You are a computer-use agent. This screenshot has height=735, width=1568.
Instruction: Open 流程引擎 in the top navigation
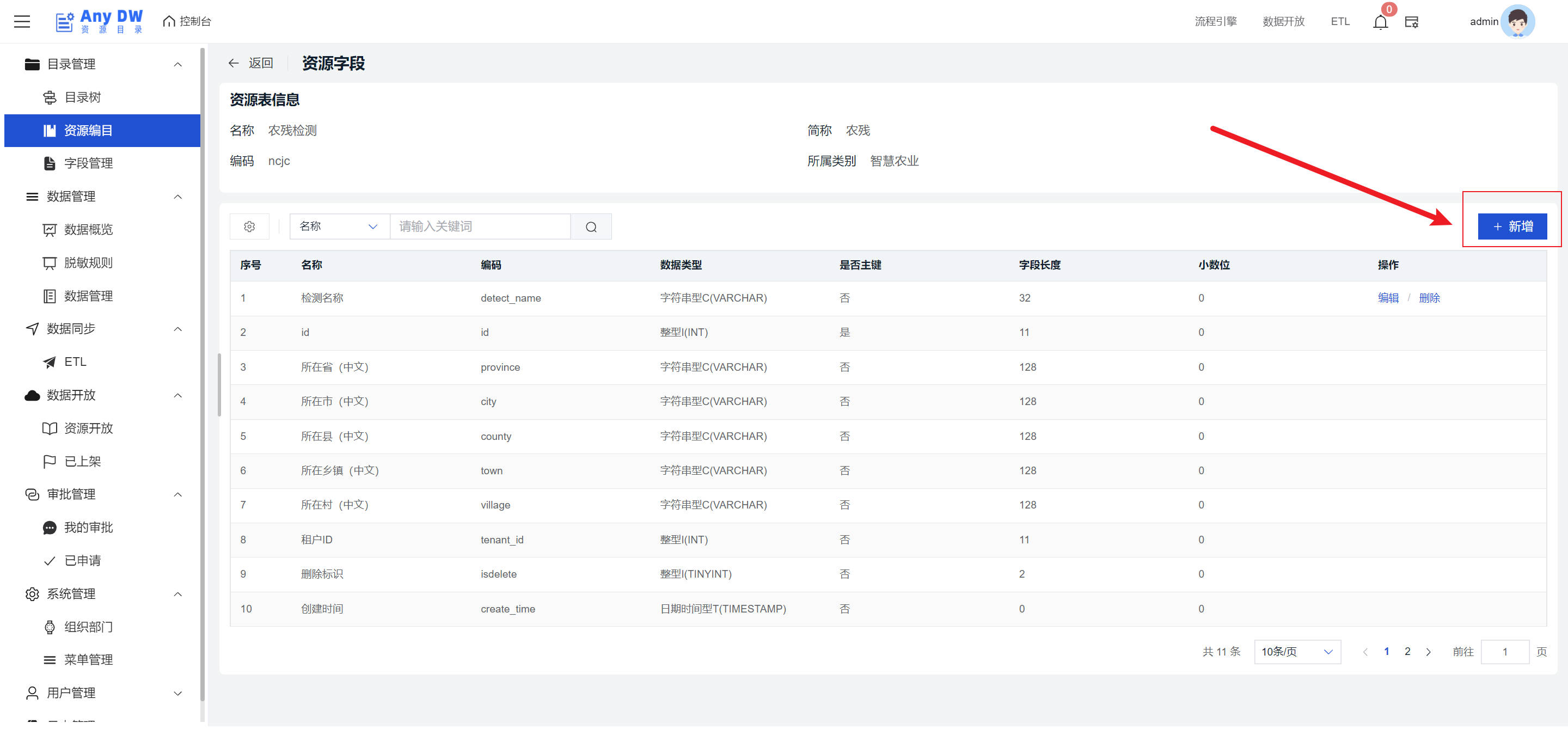pyautogui.click(x=1215, y=21)
